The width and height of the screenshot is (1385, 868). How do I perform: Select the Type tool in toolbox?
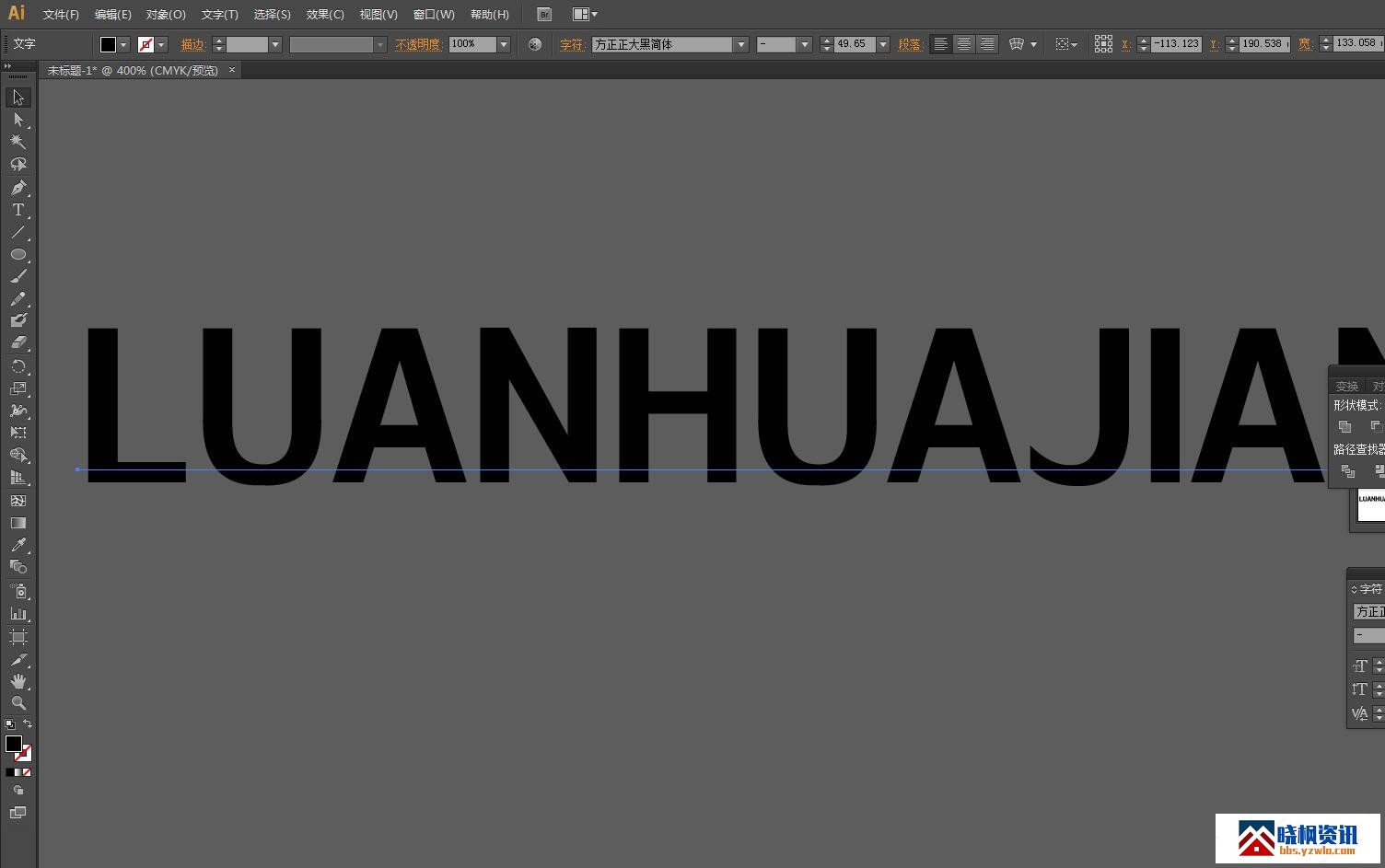17,210
